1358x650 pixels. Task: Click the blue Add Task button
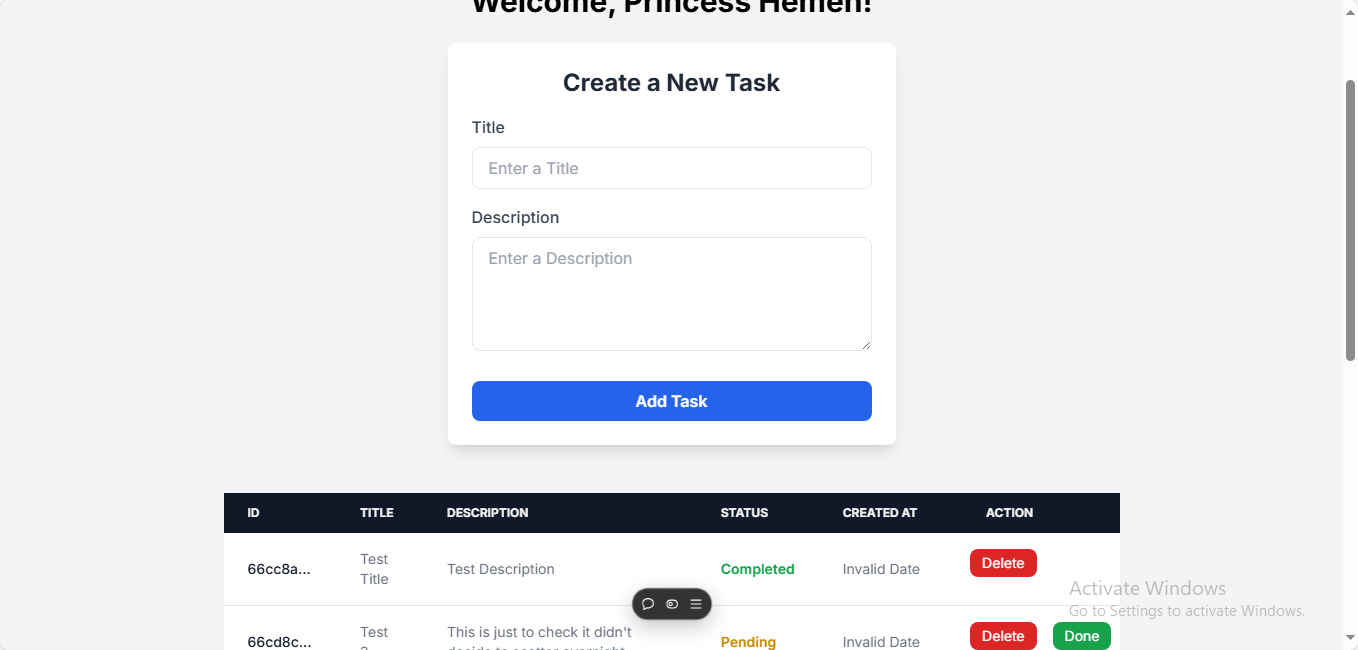[672, 401]
